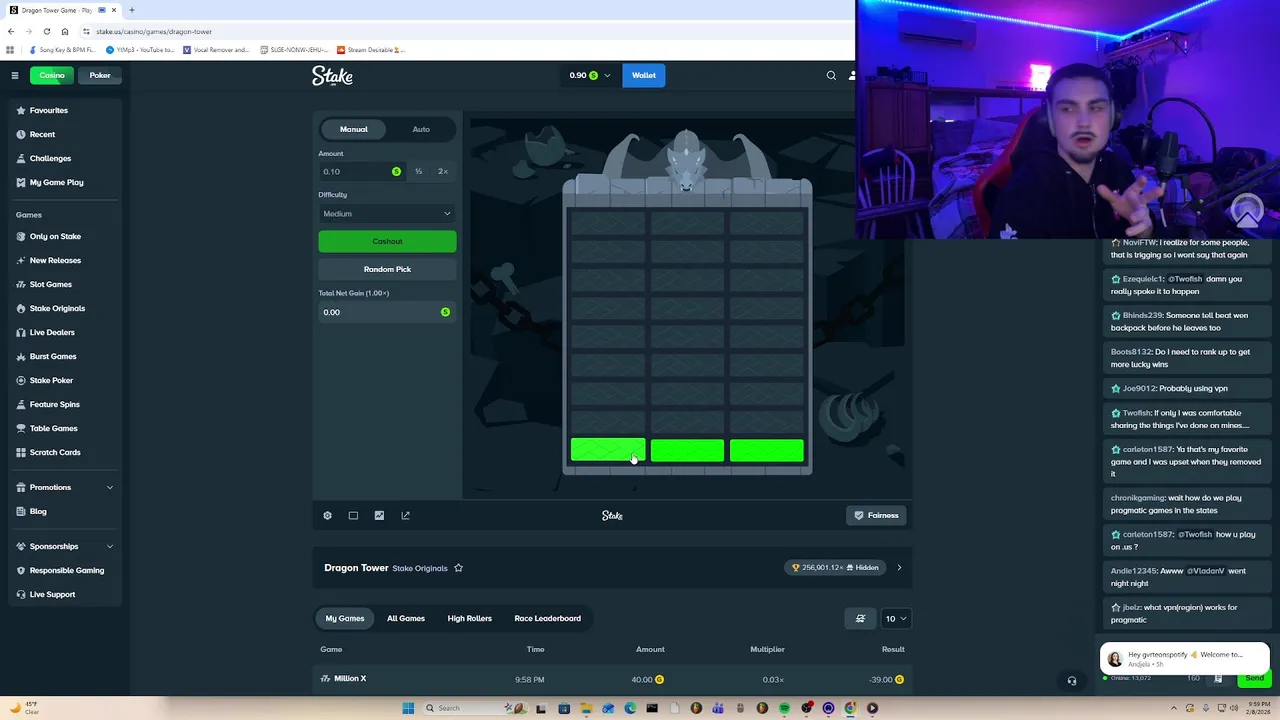The image size is (1280, 720).
Task: Open a new browser tab
Action: pyautogui.click(x=131, y=10)
